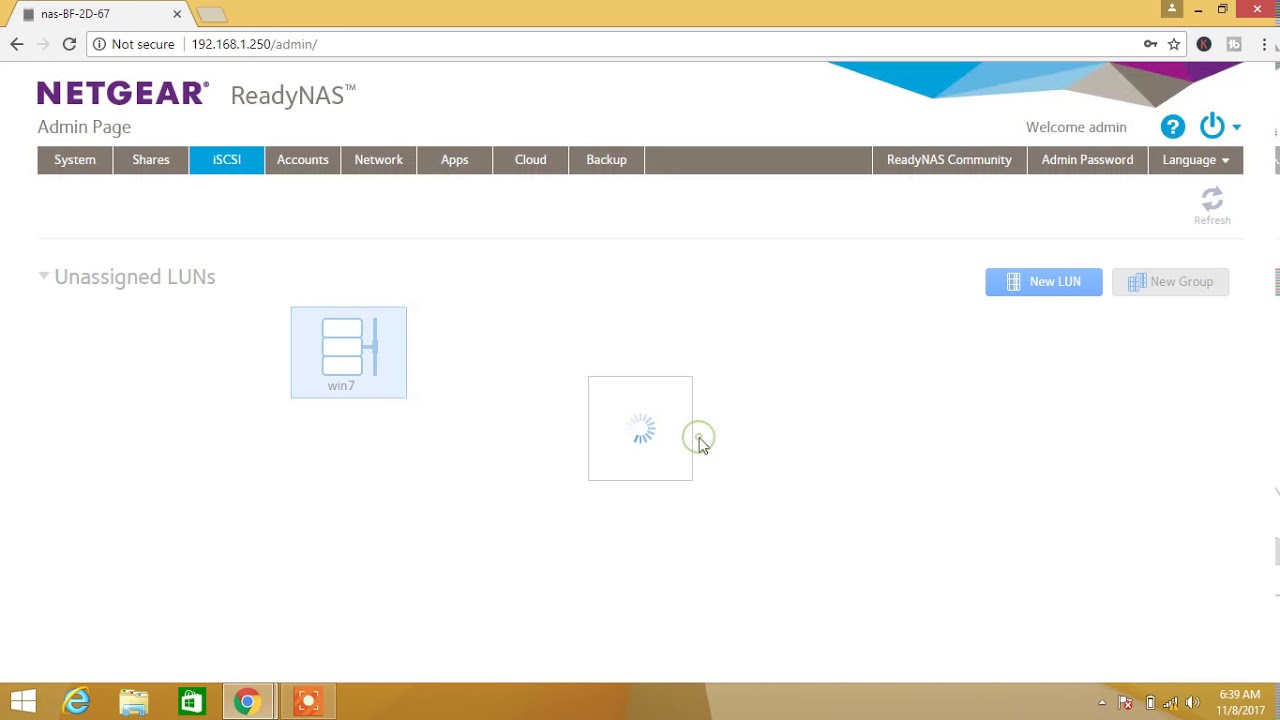Click the saved password key icon

(x=1150, y=44)
